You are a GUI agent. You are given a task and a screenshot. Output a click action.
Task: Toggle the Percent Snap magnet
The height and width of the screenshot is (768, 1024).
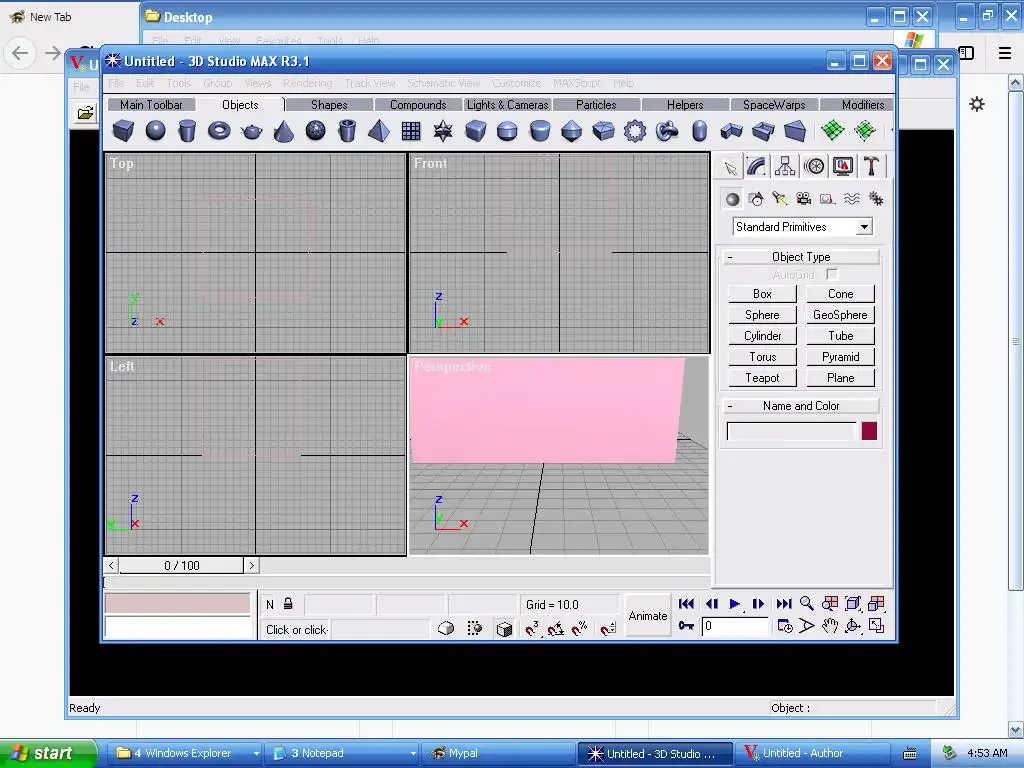(x=579, y=628)
